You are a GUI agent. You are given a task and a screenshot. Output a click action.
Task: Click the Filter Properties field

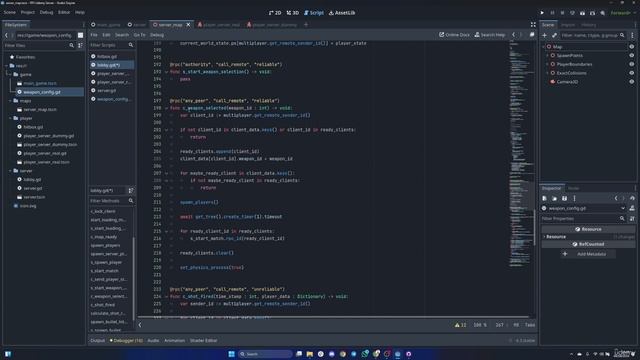coord(584,219)
